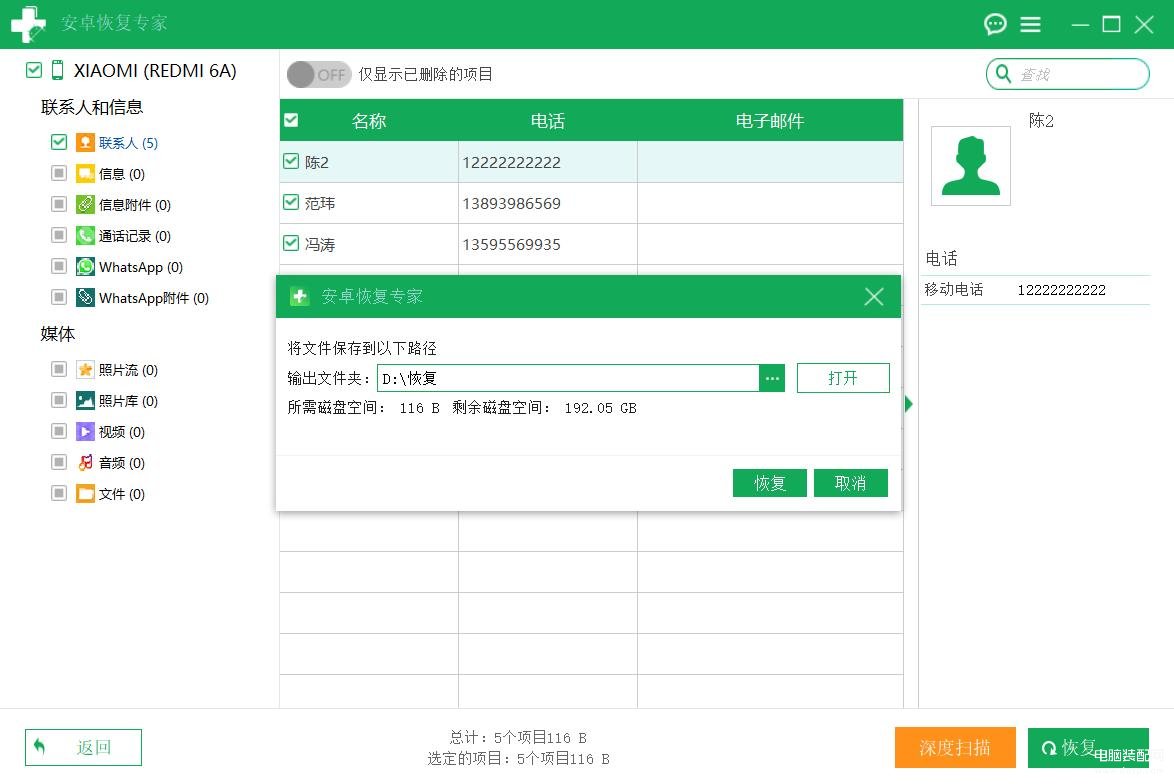Click the bottom-right 恢复 recover button
This screenshot has height=784, width=1174.
coord(1088,747)
